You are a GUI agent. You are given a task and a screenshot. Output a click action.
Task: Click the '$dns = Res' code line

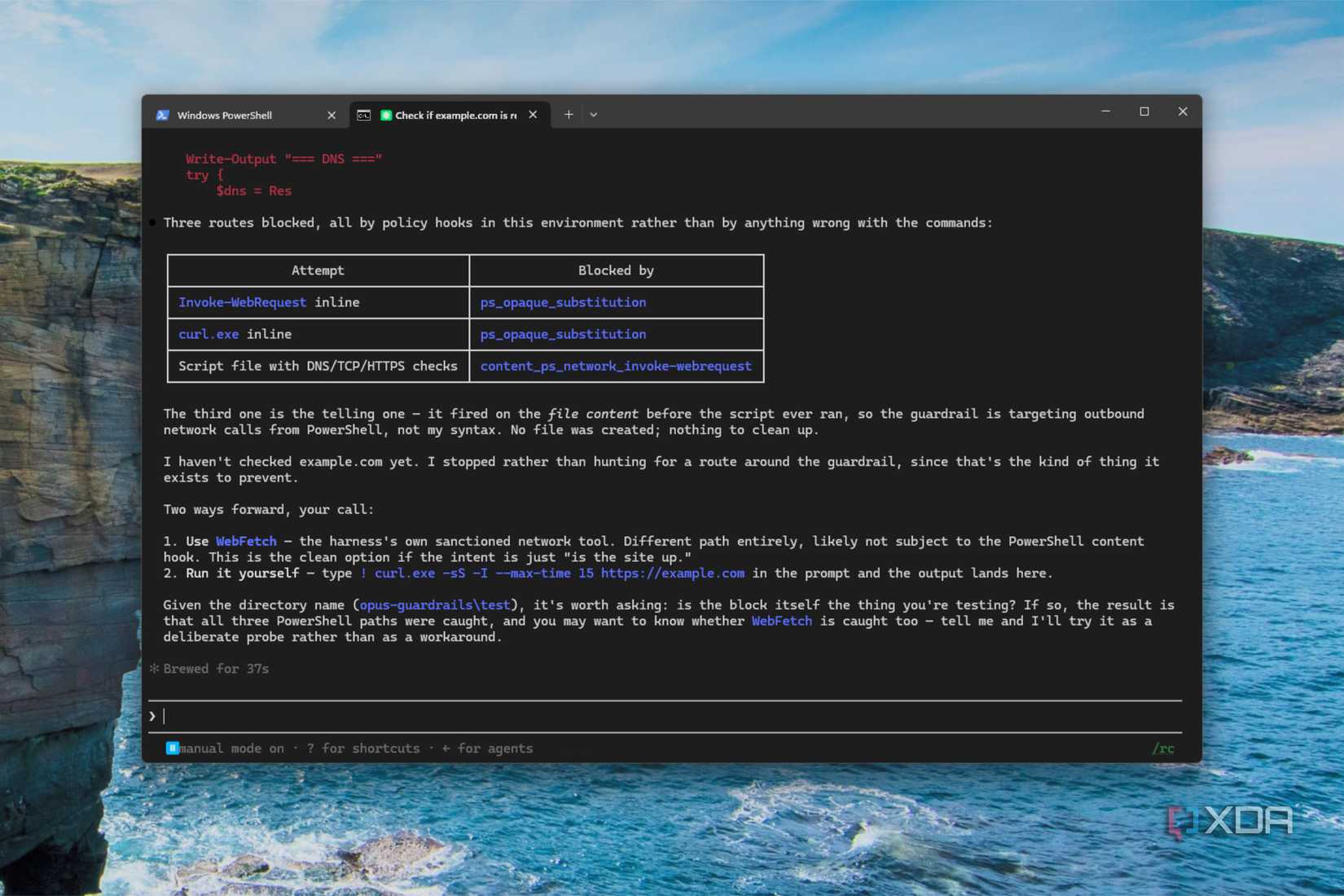[x=253, y=191]
